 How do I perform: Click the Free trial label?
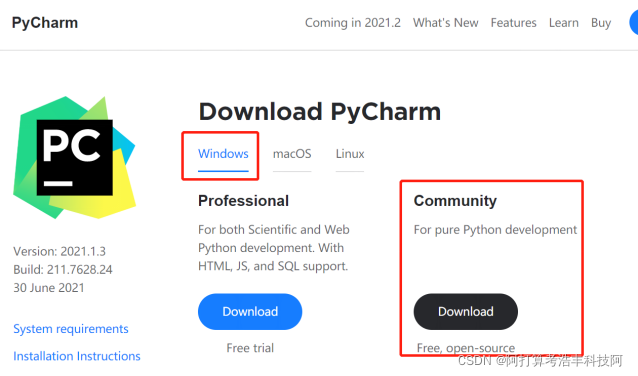[250, 348]
